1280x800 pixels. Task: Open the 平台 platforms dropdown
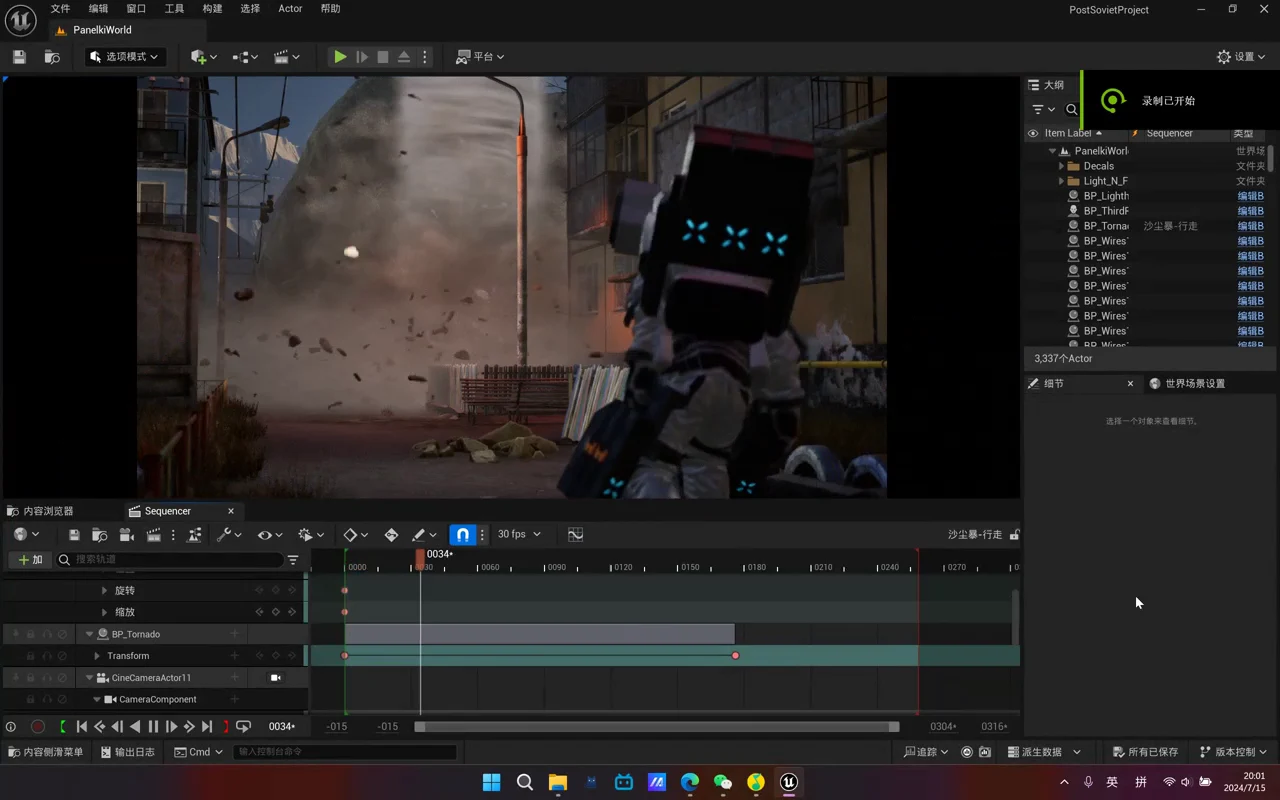click(480, 57)
